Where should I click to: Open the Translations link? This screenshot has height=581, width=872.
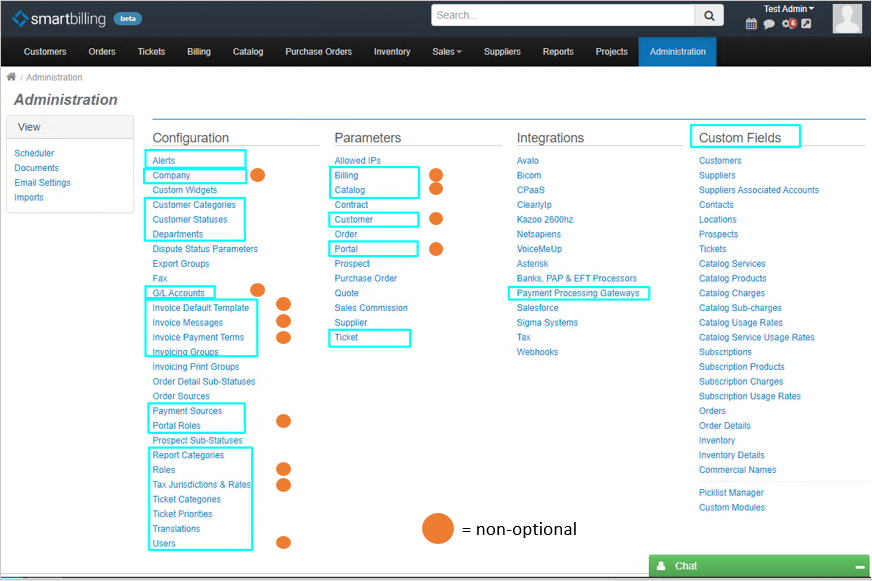[176, 529]
